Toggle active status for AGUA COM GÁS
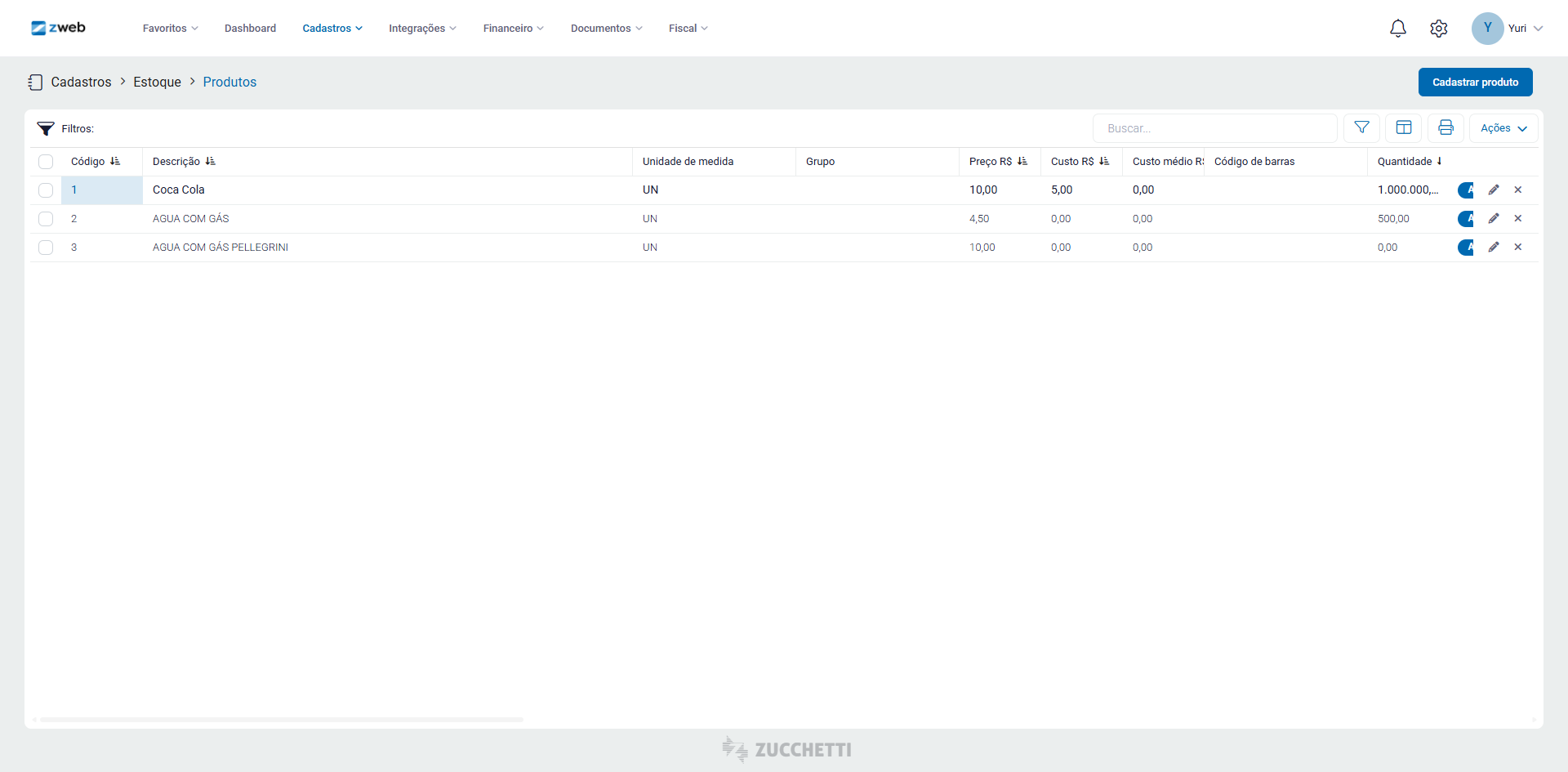The height and width of the screenshot is (772, 1568). click(1467, 218)
